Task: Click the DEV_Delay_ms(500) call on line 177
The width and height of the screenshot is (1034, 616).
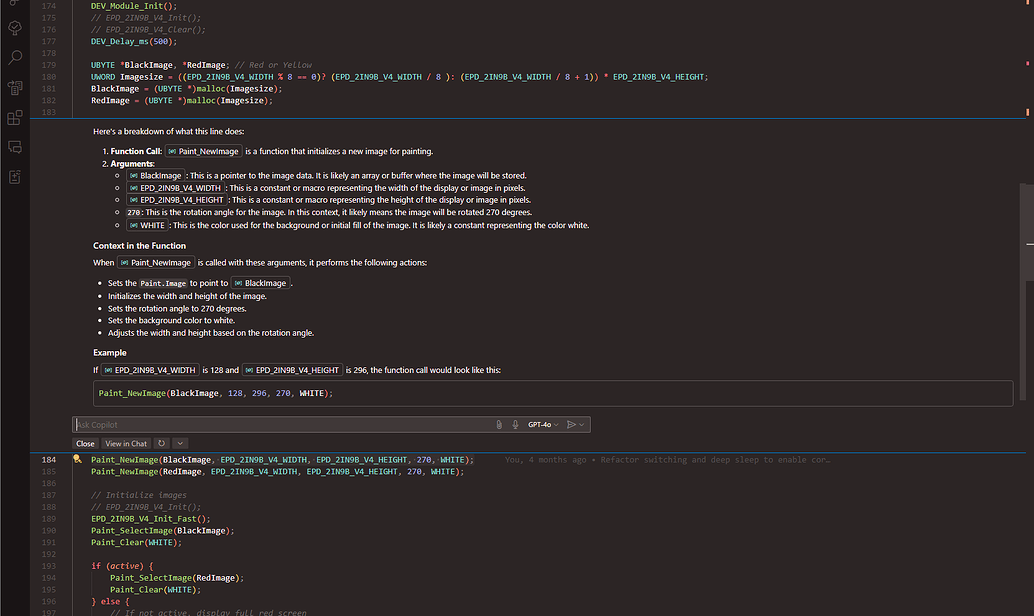Action: point(134,42)
